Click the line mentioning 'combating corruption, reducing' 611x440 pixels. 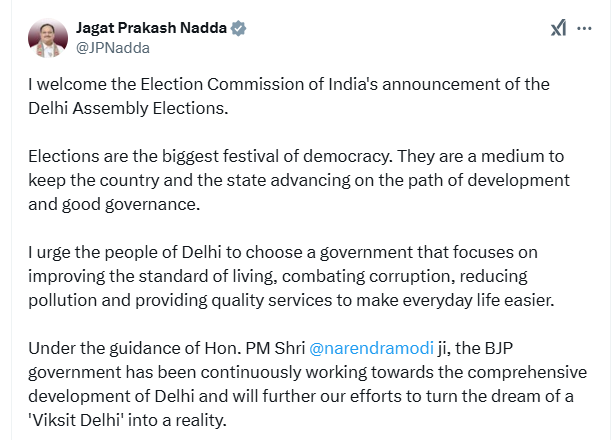coord(278,276)
